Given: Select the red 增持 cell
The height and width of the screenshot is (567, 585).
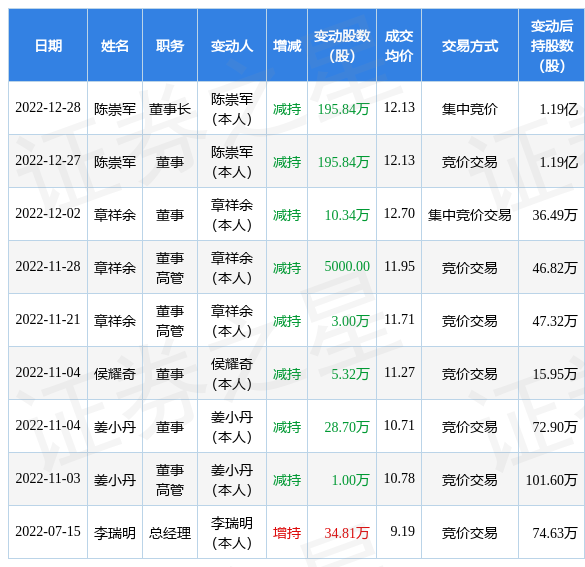Looking at the screenshot, I should [x=287, y=533].
